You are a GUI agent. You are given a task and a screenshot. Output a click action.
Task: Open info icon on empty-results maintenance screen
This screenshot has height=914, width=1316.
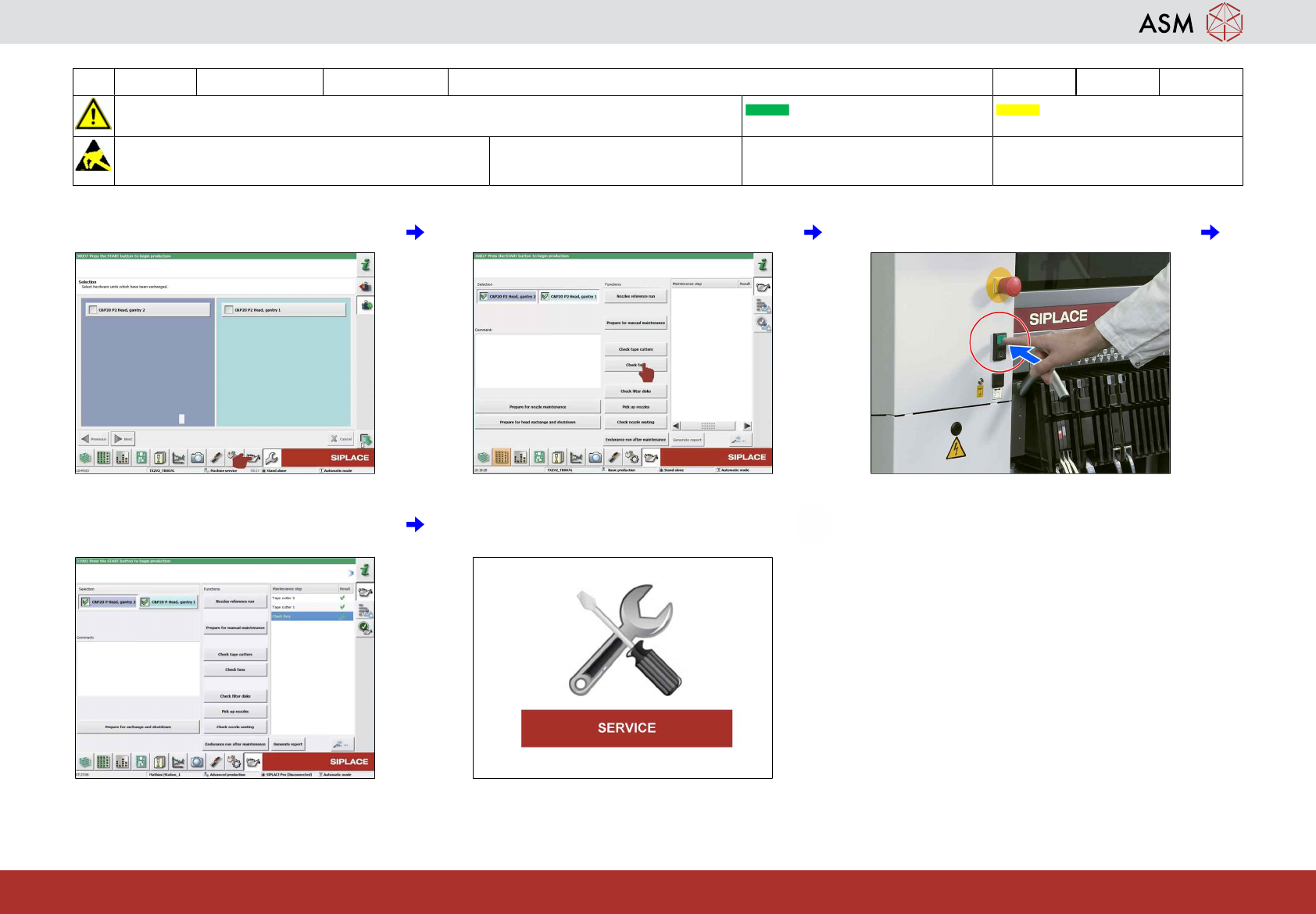pos(763,266)
